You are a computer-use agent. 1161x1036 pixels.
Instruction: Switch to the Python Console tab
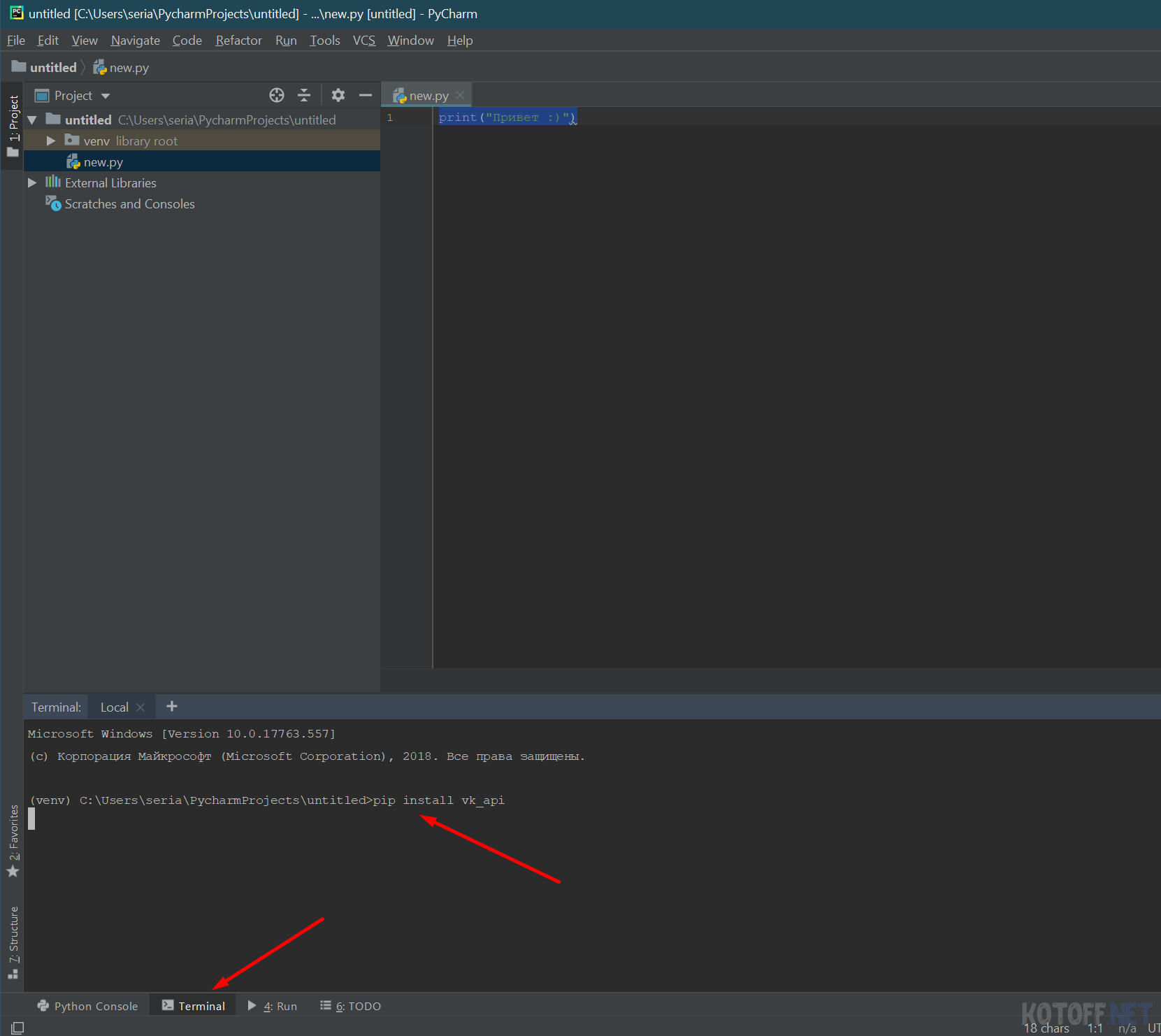(x=88, y=1006)
